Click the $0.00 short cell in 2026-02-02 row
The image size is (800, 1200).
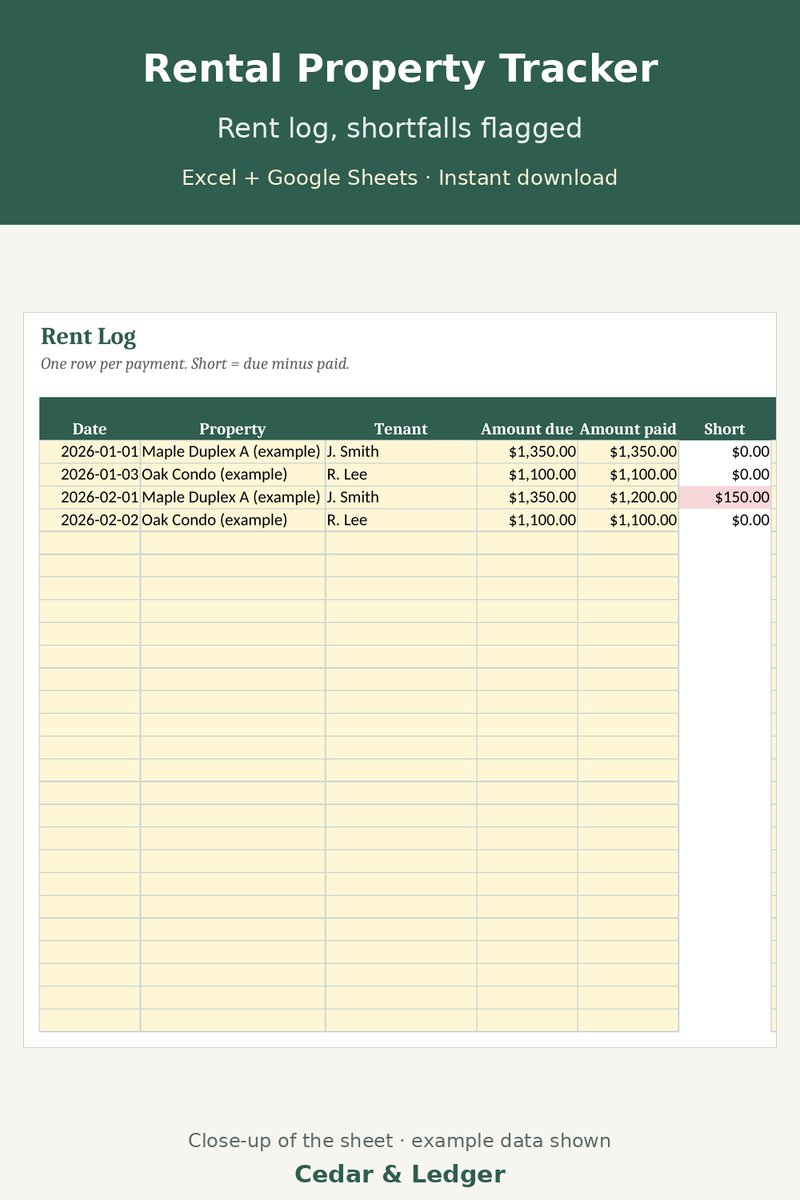[x=725, y=520]
